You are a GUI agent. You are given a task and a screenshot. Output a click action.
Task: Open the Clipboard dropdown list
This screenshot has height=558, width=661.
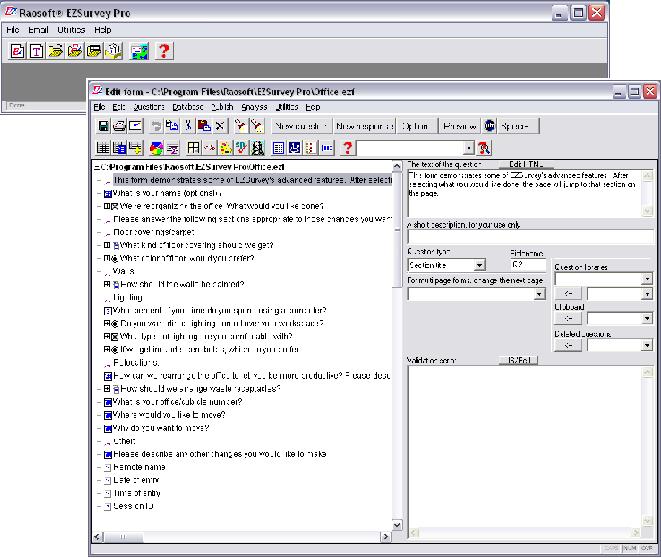pos(647,319)
